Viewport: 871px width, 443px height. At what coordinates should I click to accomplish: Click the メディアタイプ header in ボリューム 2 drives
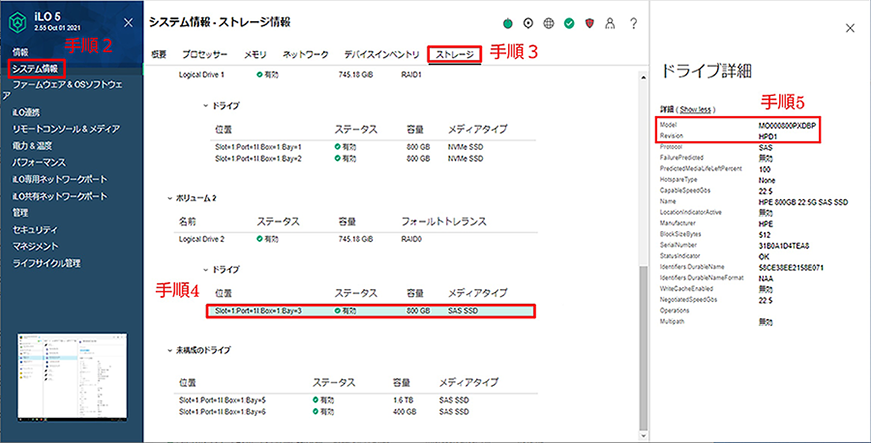click(477, 293)
